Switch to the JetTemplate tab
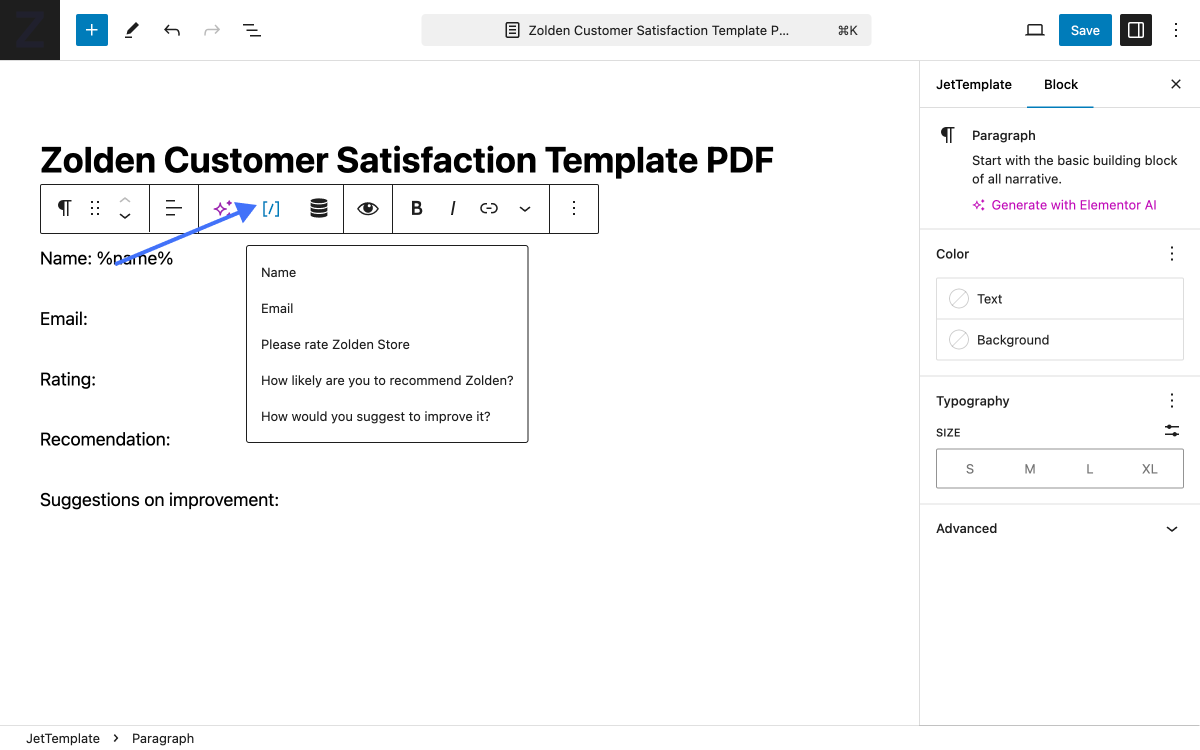The width and height of the screenshot is (1200, 750). point(973,84)
